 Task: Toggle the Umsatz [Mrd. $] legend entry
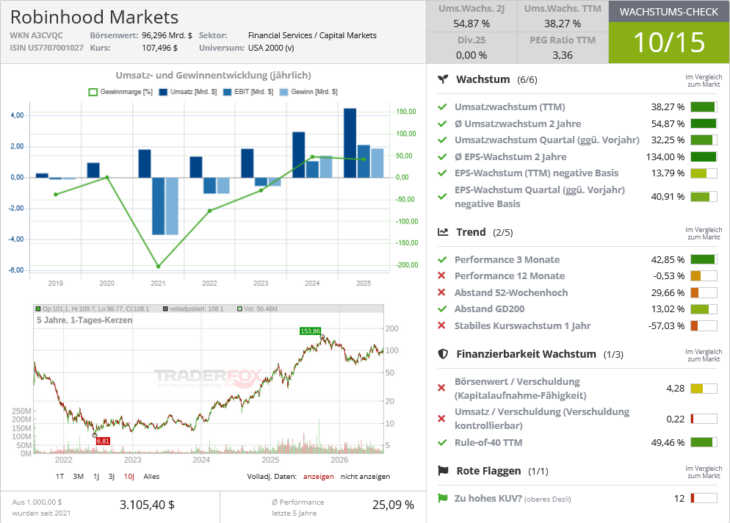click(188, 92)
